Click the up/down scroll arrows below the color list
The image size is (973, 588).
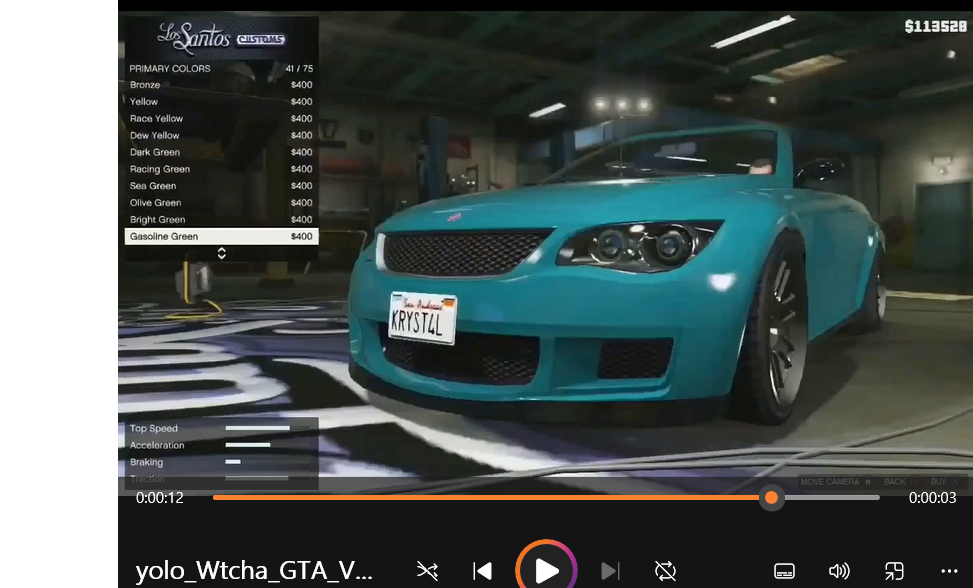pyautogui.click(x=222, y=253)
